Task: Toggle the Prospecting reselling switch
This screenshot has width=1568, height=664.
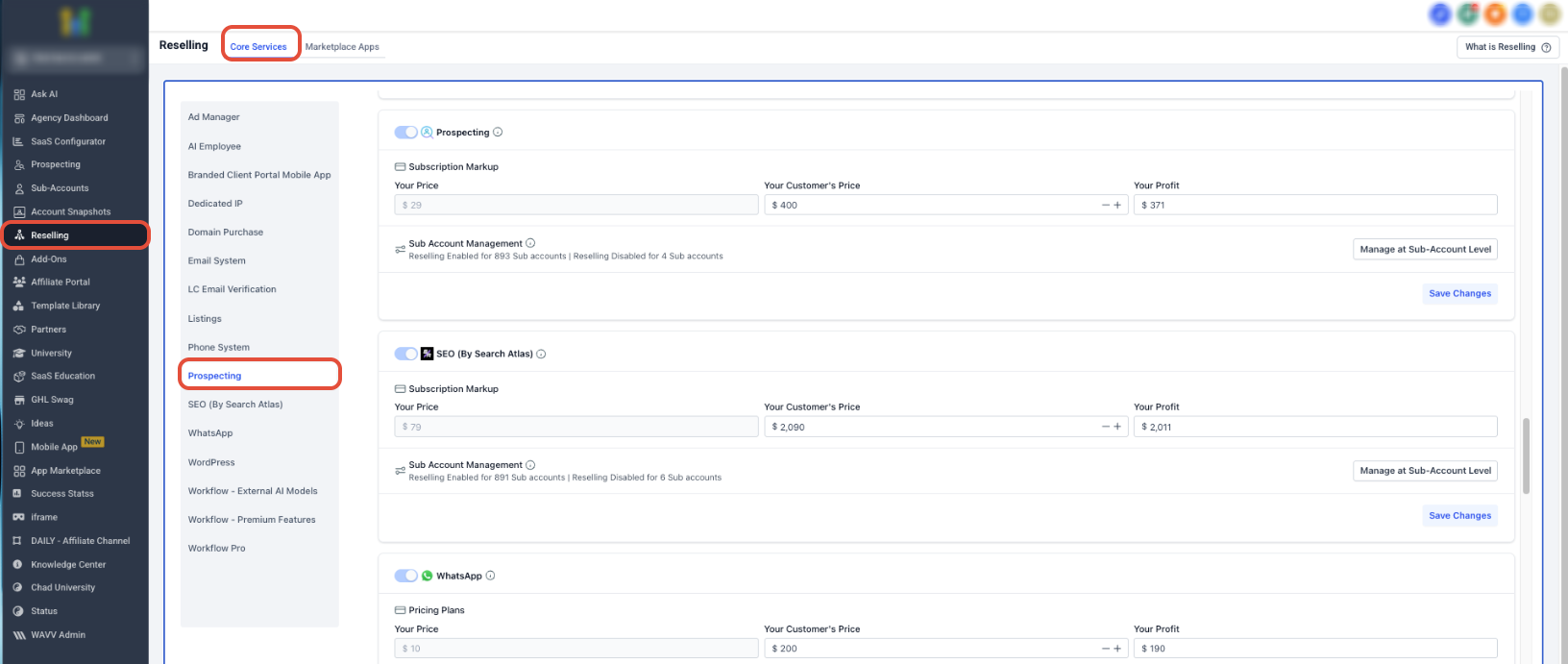Action: coord(406,133)
